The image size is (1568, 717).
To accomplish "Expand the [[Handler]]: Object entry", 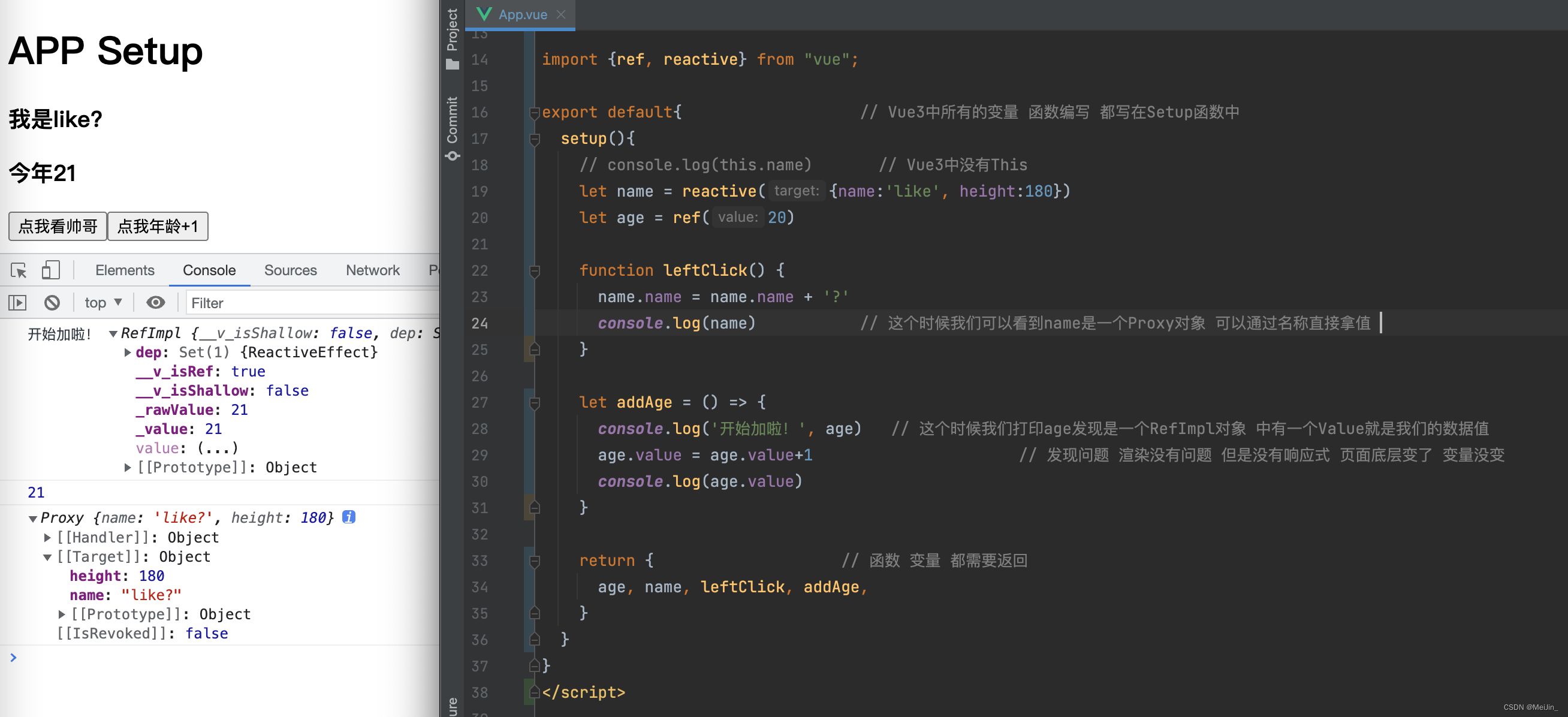I will 47,537.
